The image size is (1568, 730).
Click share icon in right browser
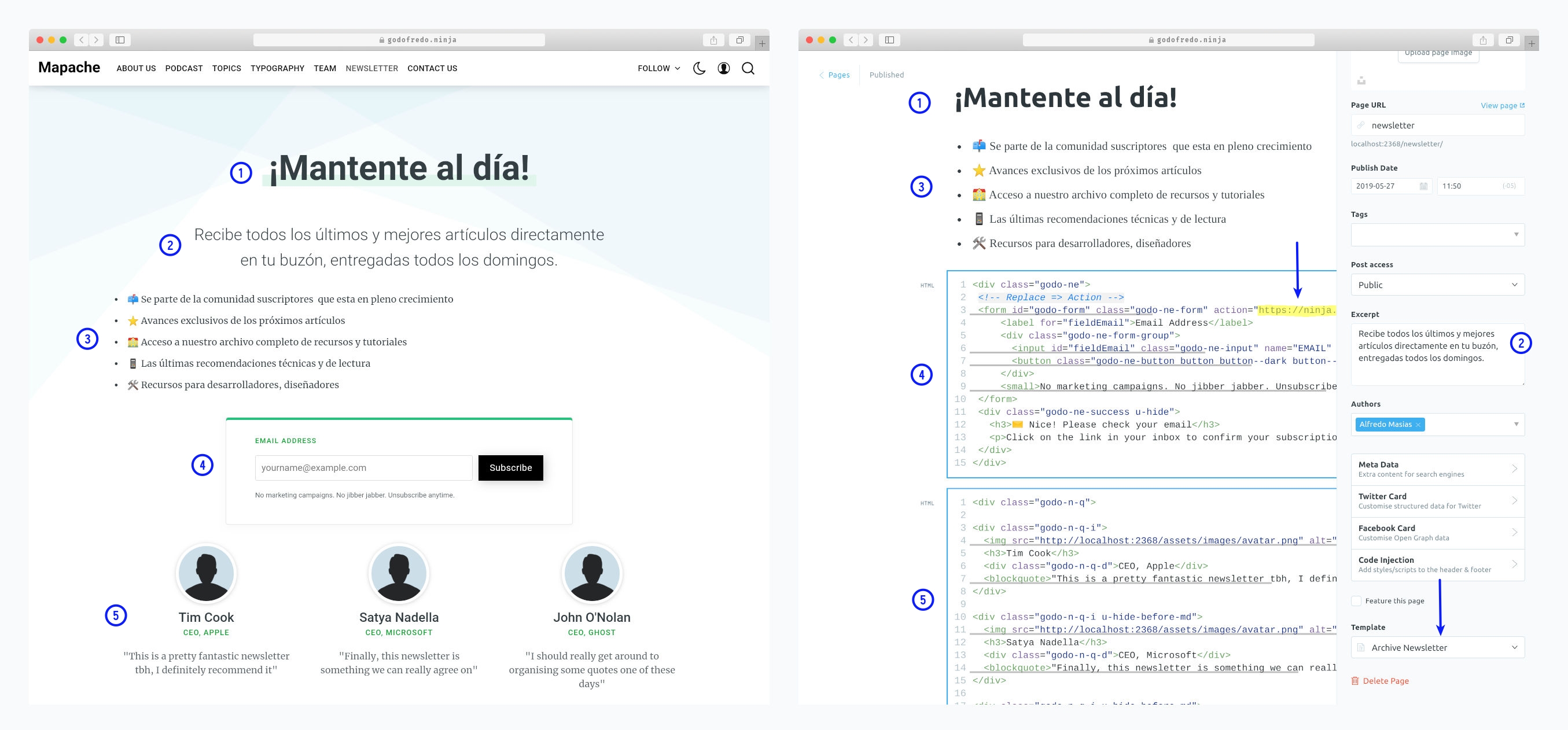click(1484, 40)
